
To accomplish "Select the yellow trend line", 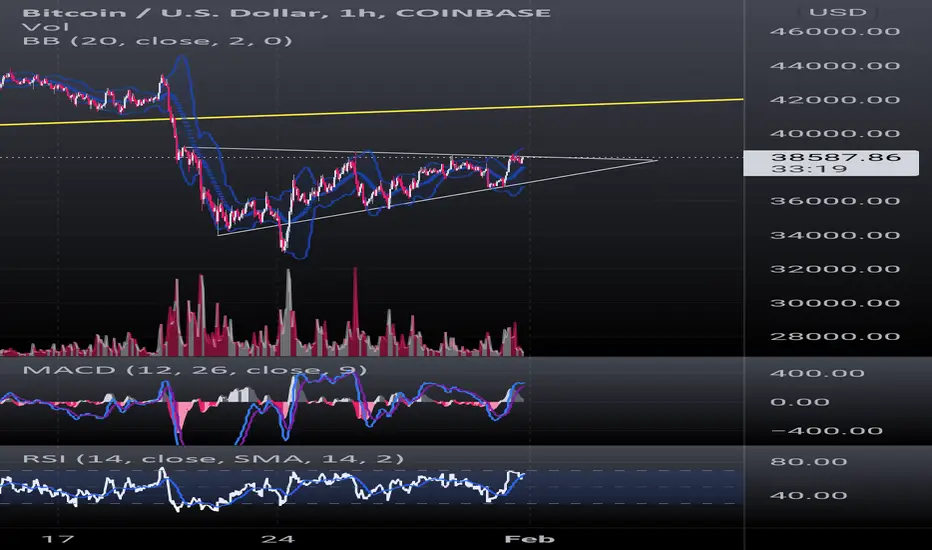I will click(x=371, y=112).
